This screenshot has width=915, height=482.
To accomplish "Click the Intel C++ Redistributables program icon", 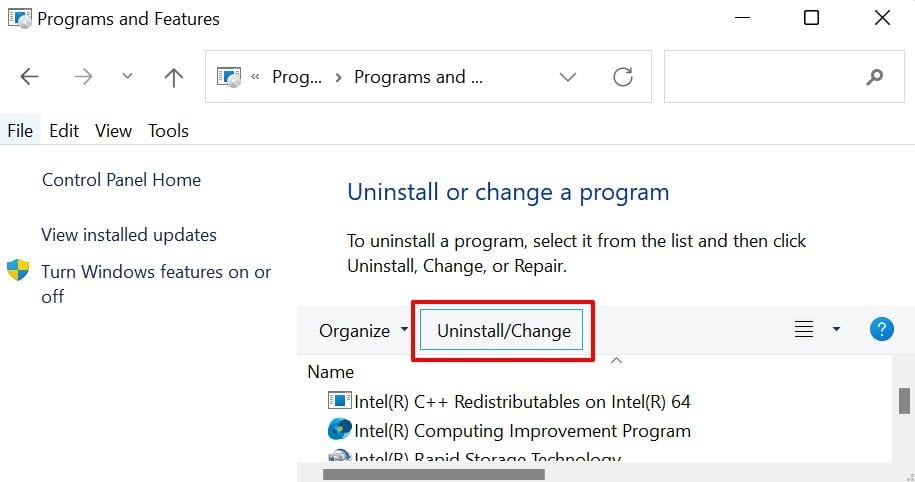I will click(x=340, y=401).
